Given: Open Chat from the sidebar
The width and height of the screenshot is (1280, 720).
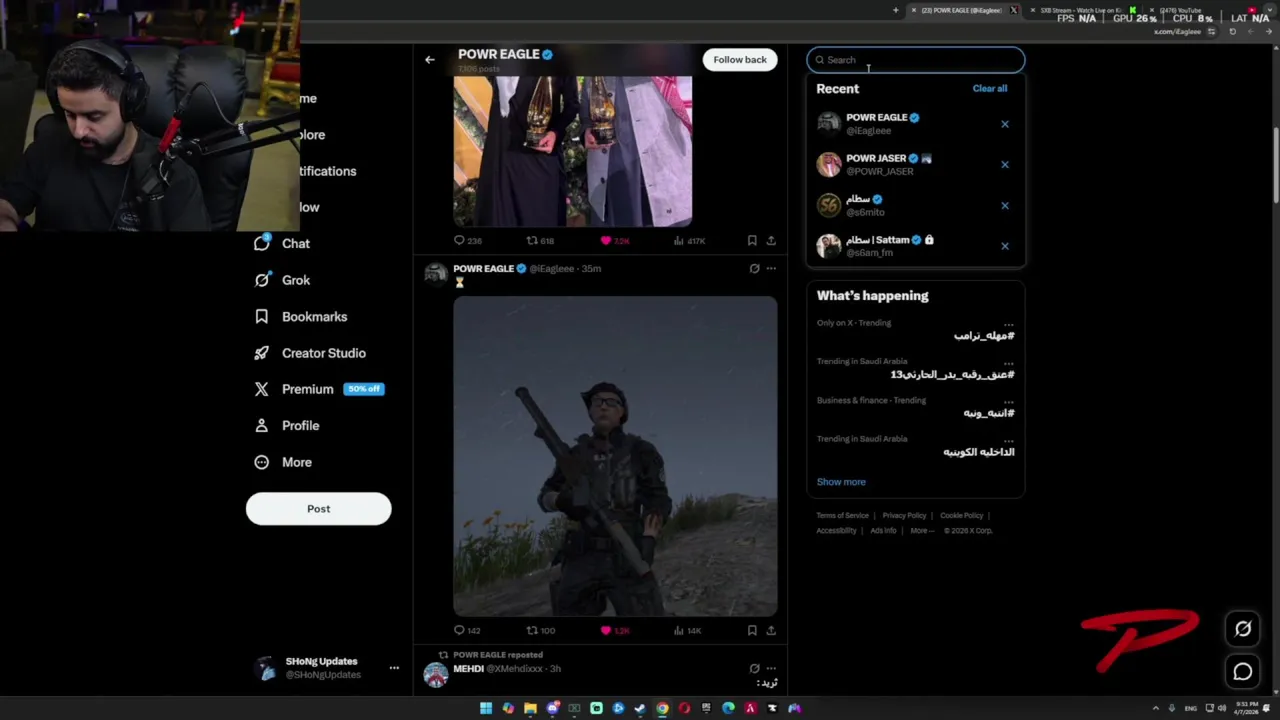Looking at the screenshot, I should [282, 243].
